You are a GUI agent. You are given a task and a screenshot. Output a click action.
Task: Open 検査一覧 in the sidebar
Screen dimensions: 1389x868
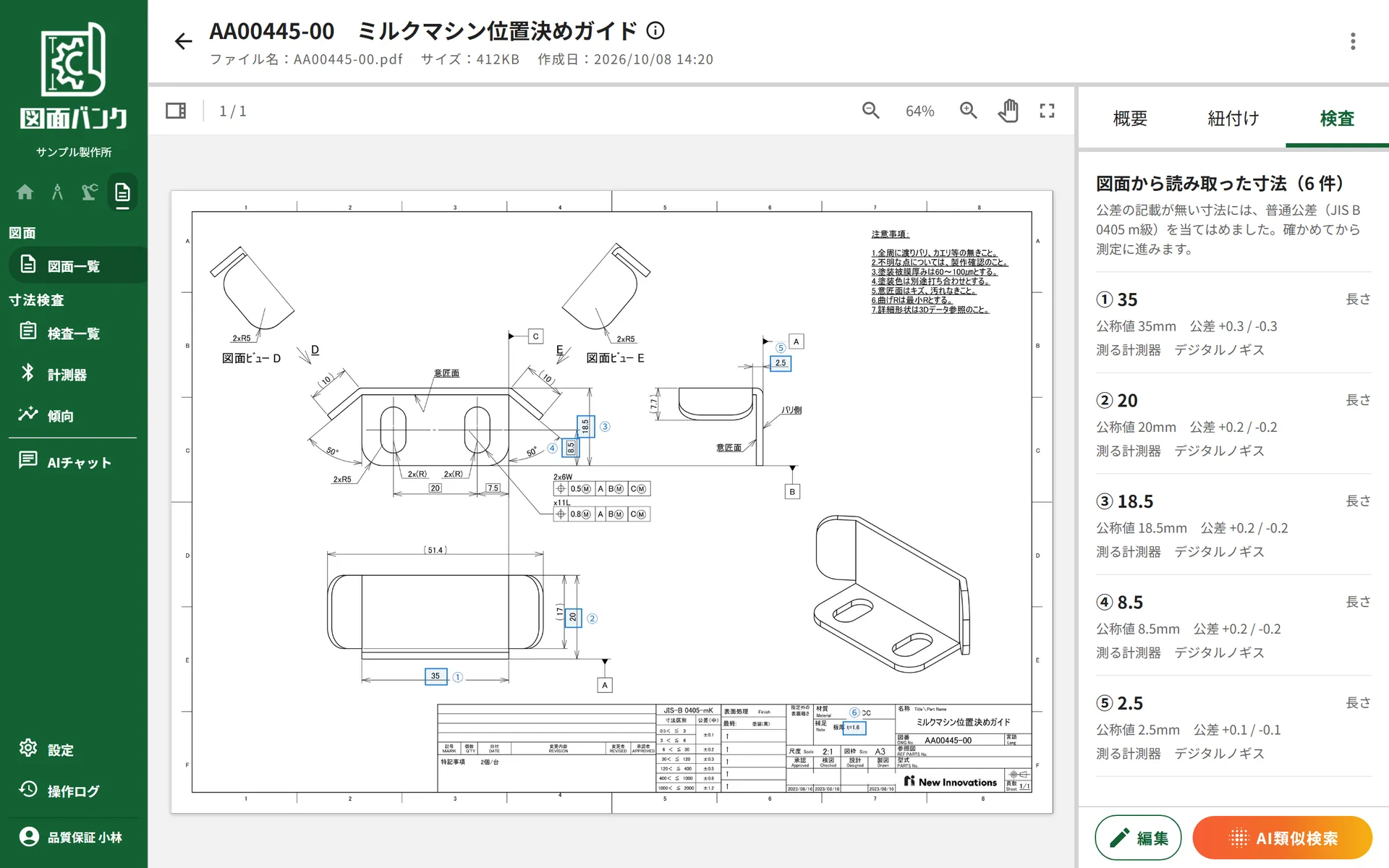[74, 333]
